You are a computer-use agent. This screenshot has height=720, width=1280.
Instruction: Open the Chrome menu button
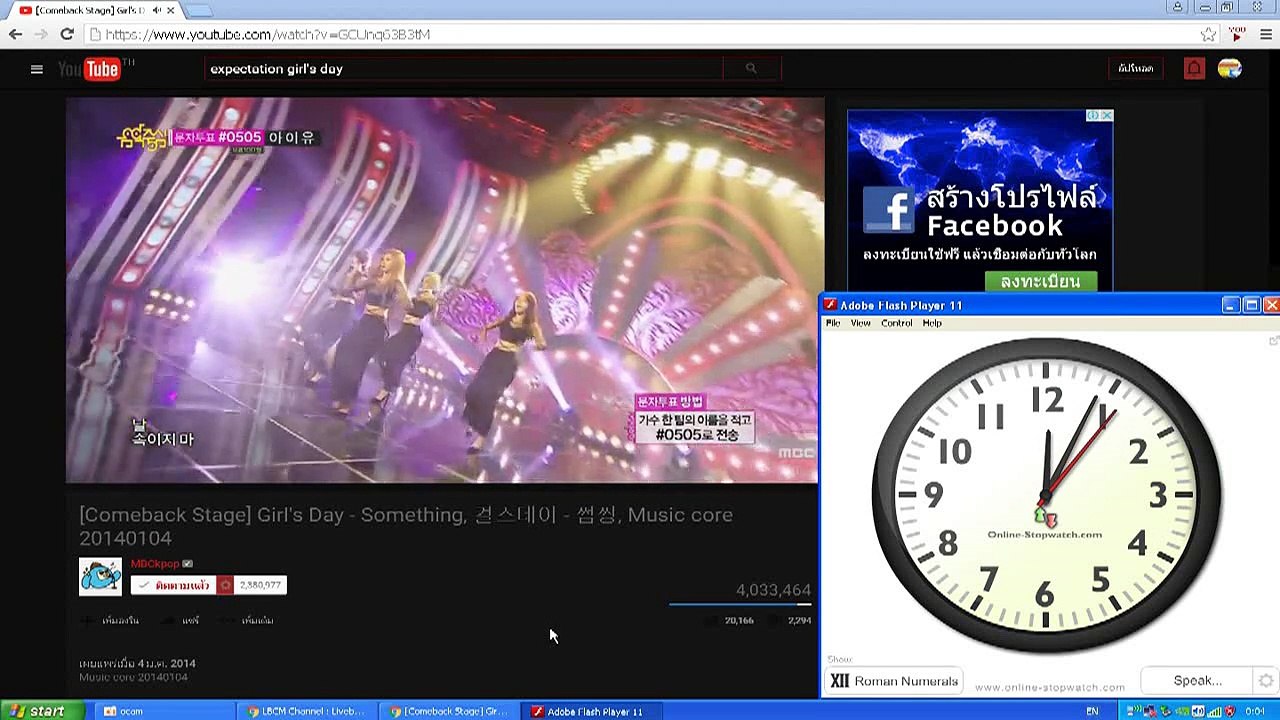1266,34
